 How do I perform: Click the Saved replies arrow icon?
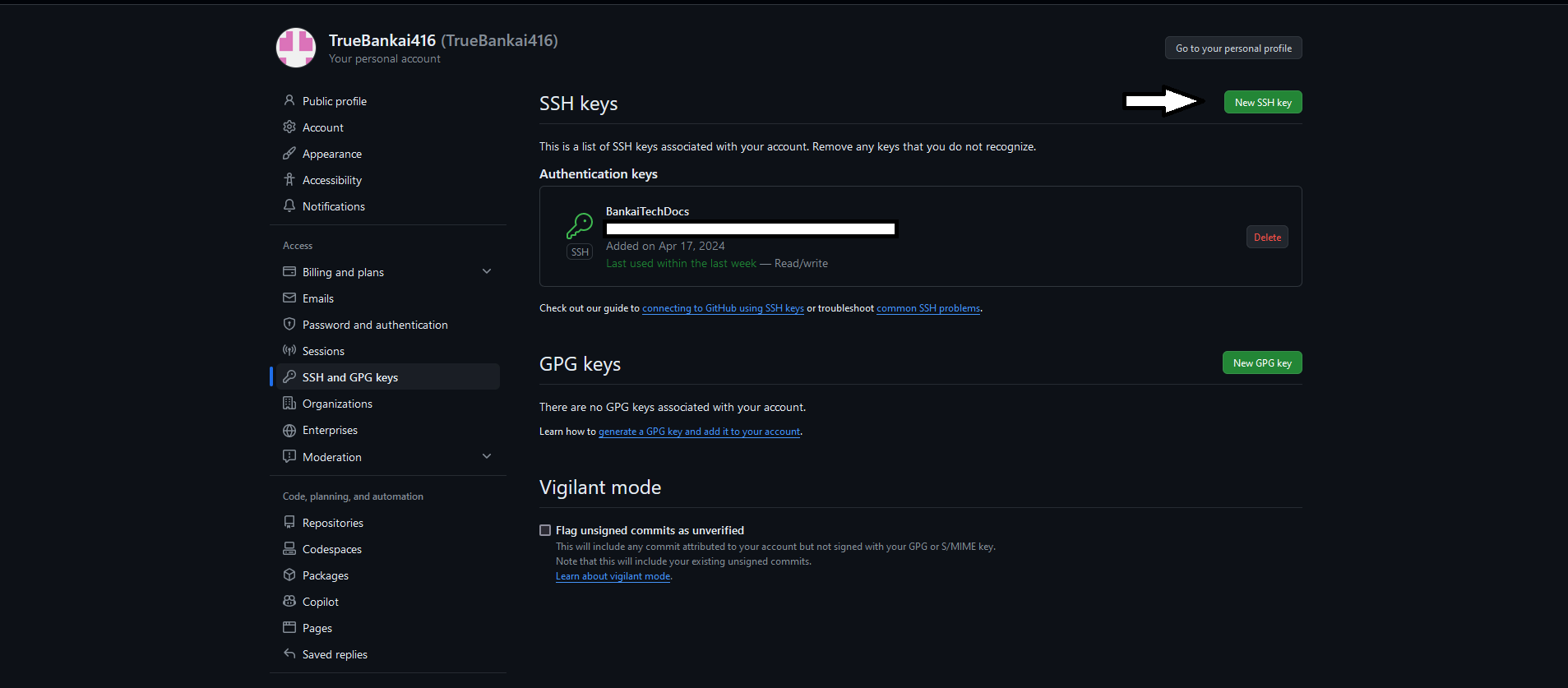click(289, 653)
